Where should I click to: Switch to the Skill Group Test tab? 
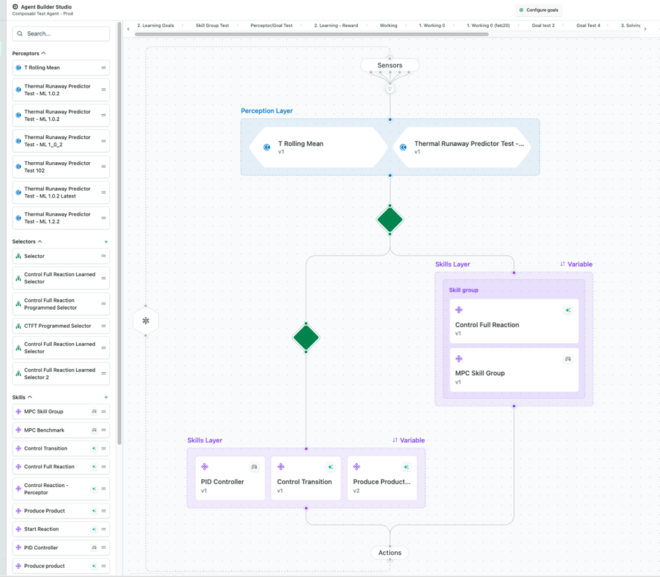click(211, 25)
